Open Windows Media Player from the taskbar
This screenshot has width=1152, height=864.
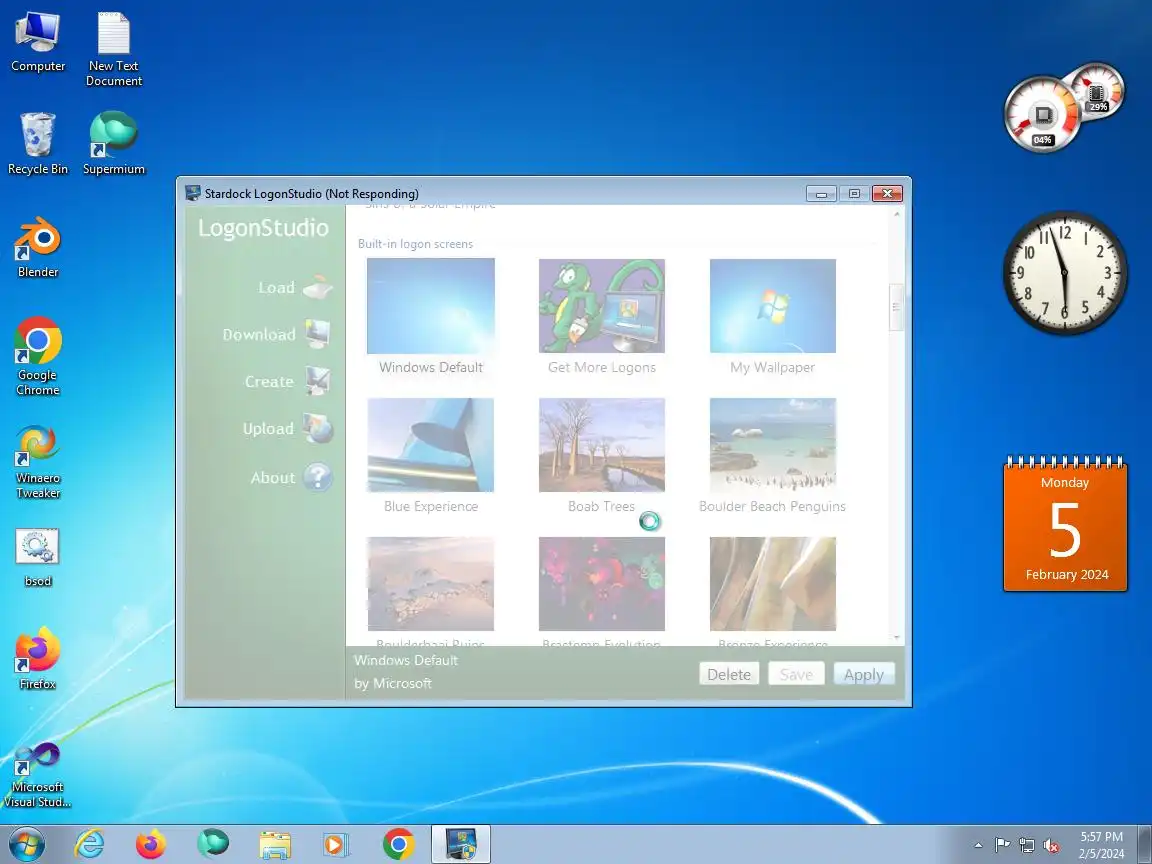[x=336, y=845]
